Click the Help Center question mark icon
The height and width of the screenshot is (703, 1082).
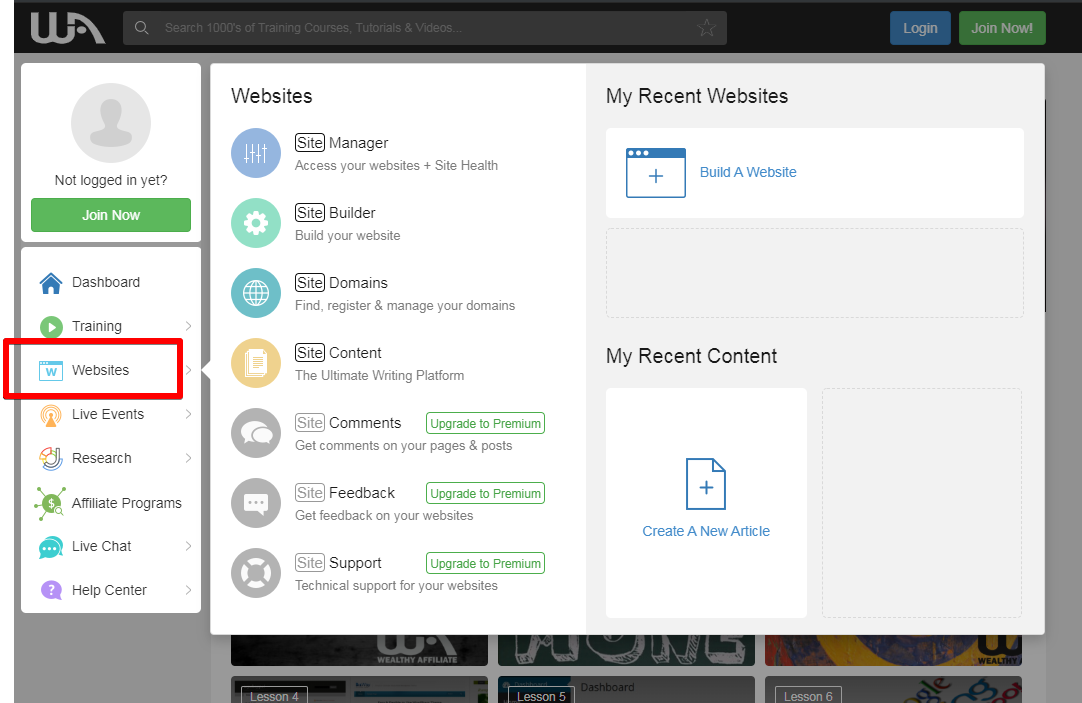[51, 591]
